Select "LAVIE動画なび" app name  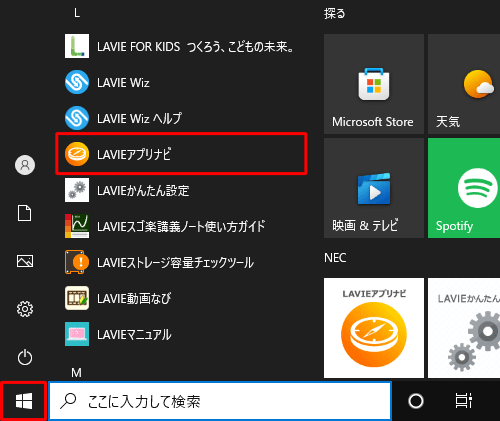(134, 298)
